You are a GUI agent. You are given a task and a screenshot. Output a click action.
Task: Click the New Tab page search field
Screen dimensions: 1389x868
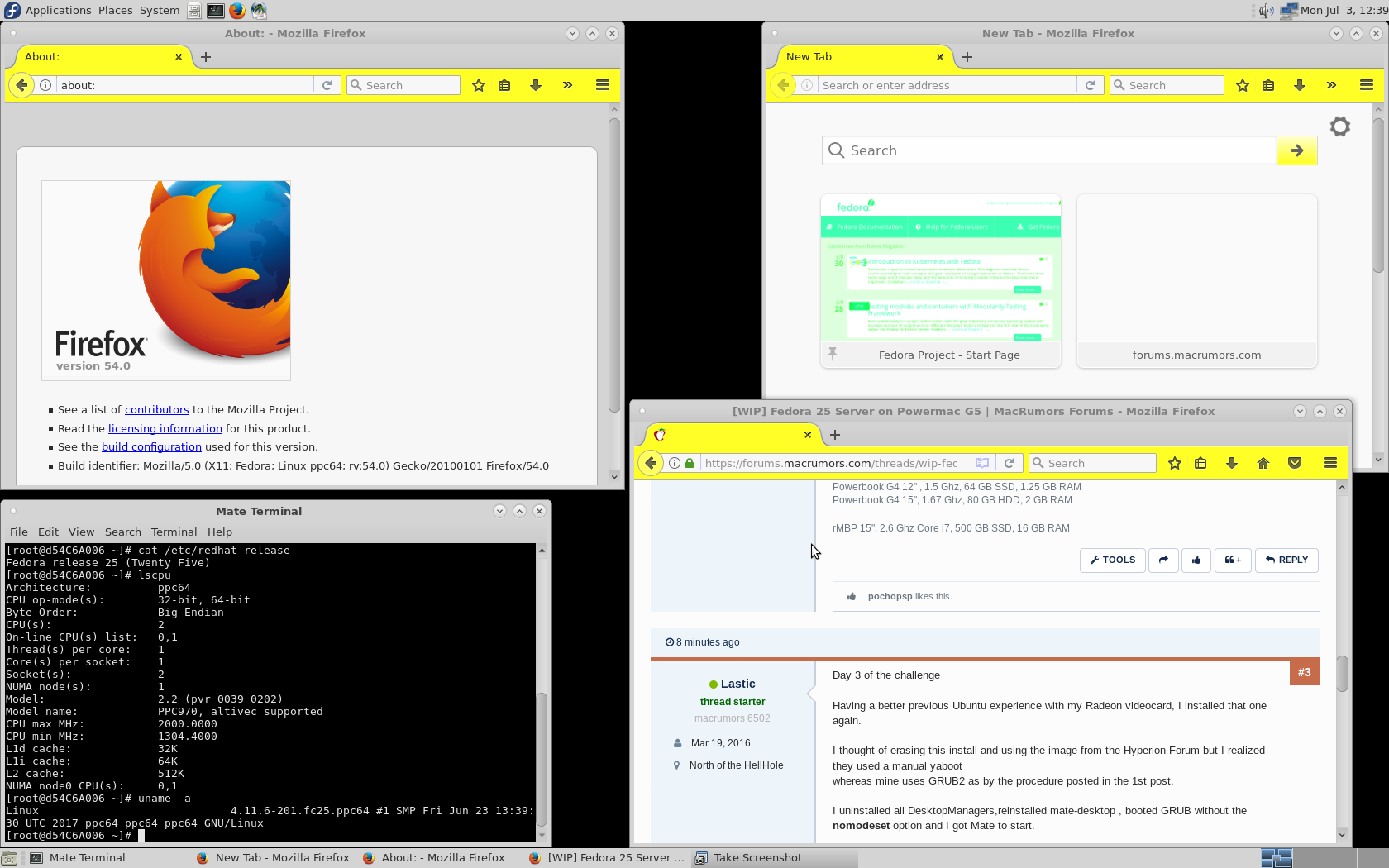[x=1050, y=150]
